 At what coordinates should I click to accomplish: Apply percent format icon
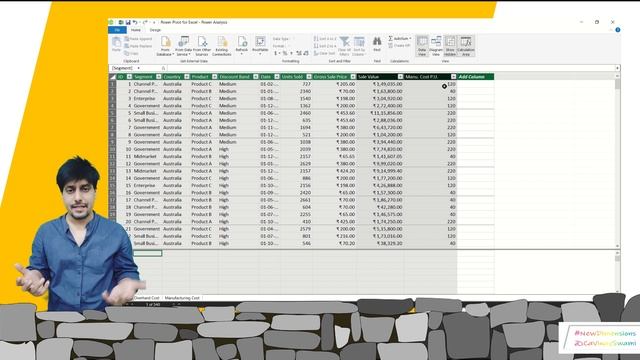(x=285, y=53)
